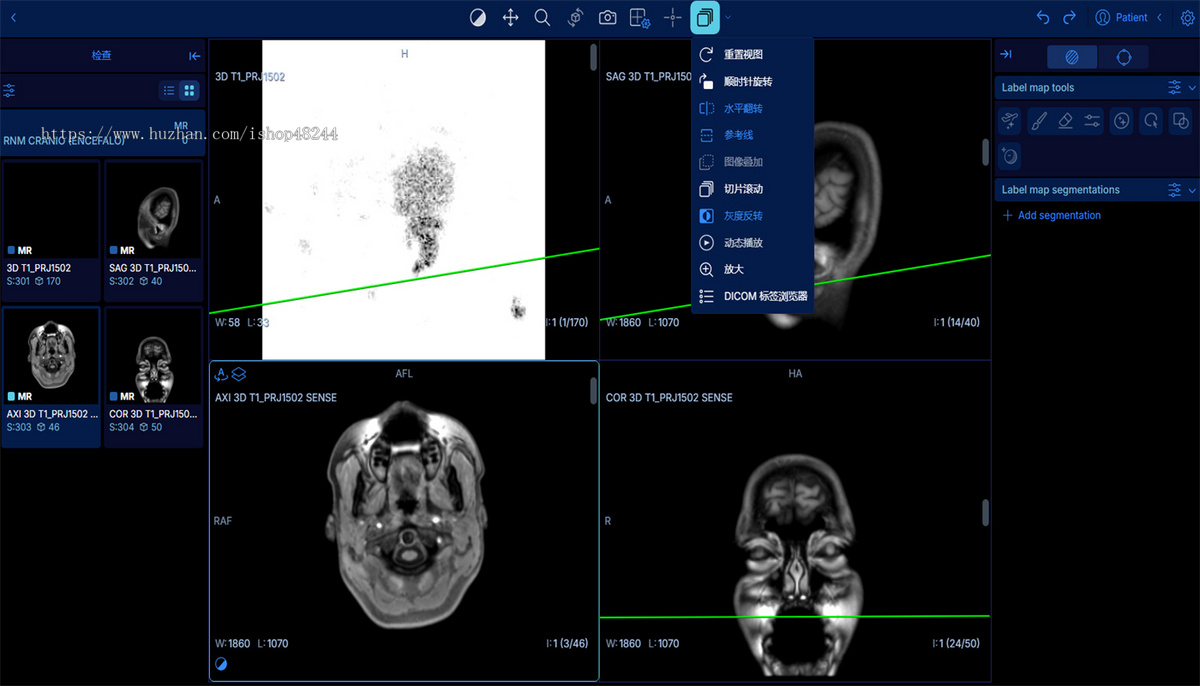Collapse the left study panel
The width and height of the screenshot is (1200, 686).
click(194, 56)
